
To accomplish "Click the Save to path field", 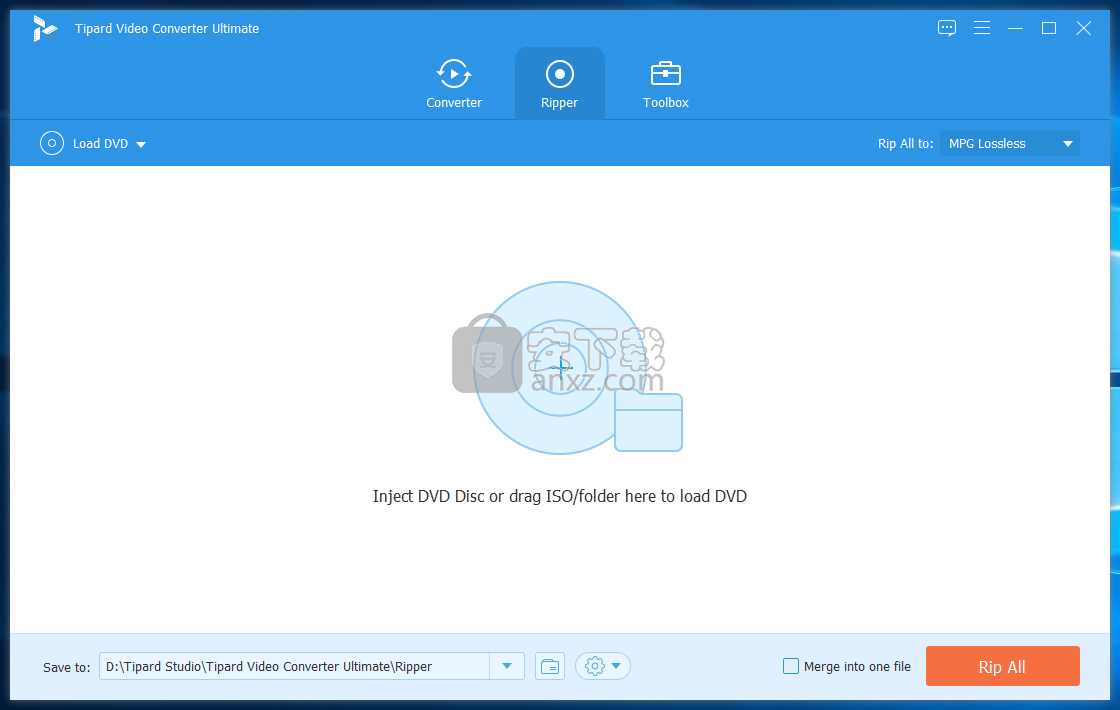I will coord(294,666).
